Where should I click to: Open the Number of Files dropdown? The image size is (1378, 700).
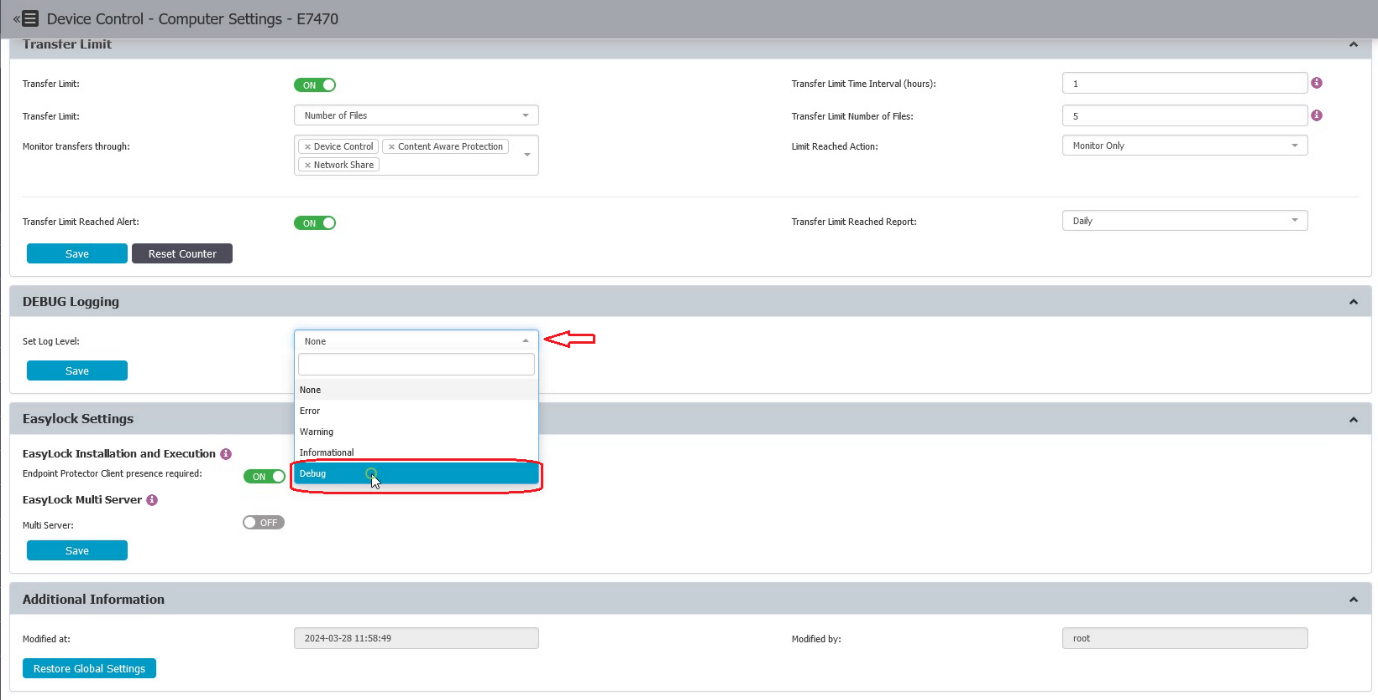pos(416,115)
